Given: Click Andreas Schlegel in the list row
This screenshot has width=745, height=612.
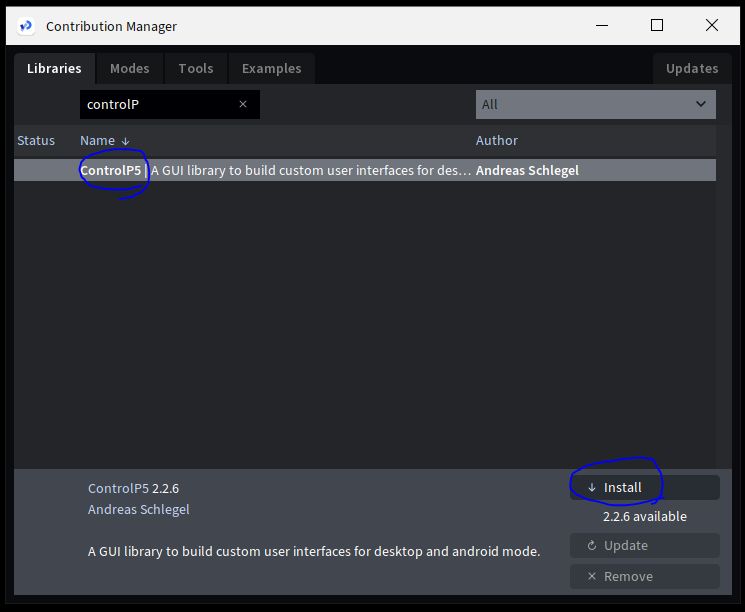Looking at the screenshot, I should click(527, 171).
